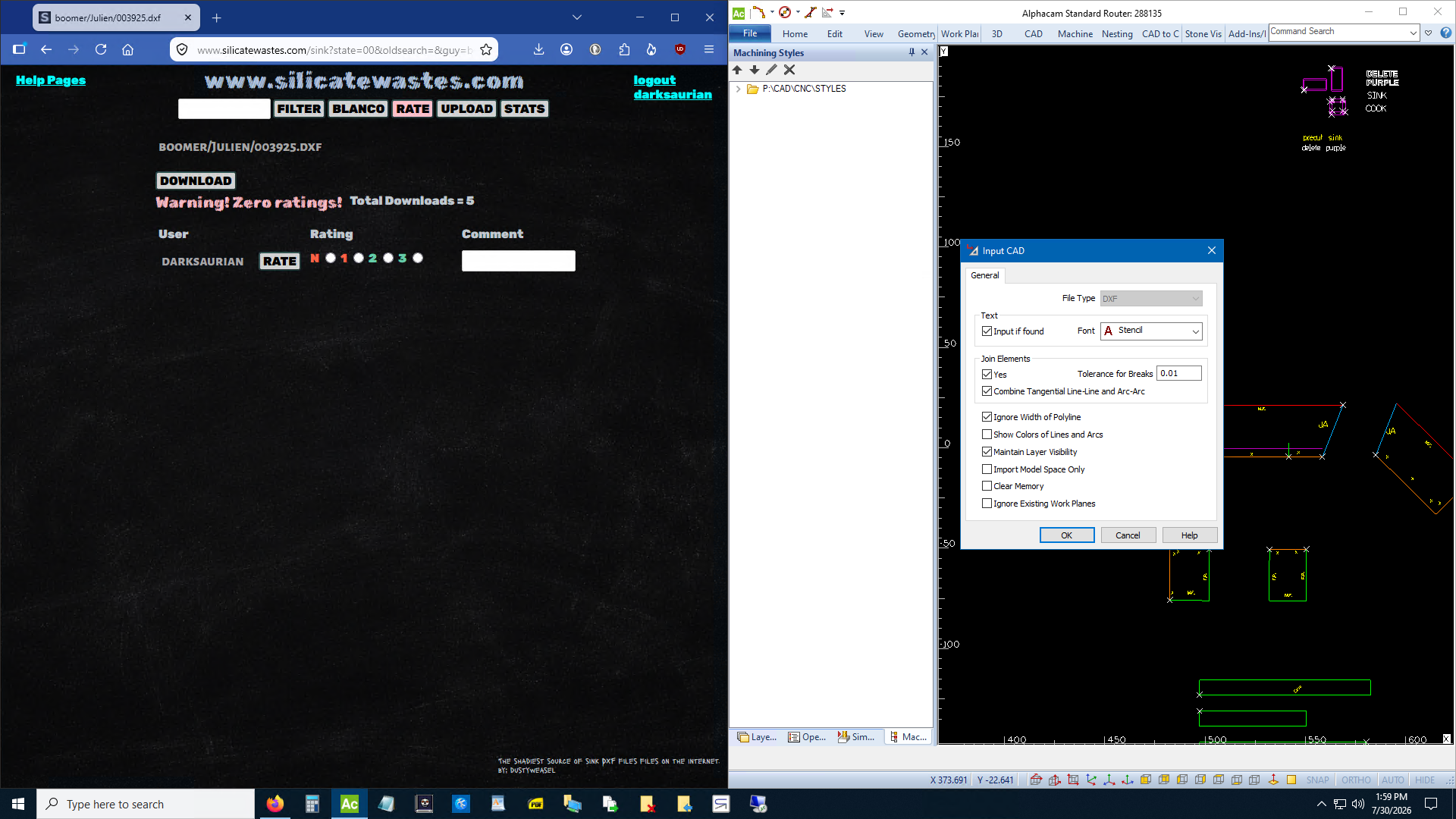Switch to the Layers panel tab
This screenshot has width=1456, height=819.
click(x=757, y=737)
